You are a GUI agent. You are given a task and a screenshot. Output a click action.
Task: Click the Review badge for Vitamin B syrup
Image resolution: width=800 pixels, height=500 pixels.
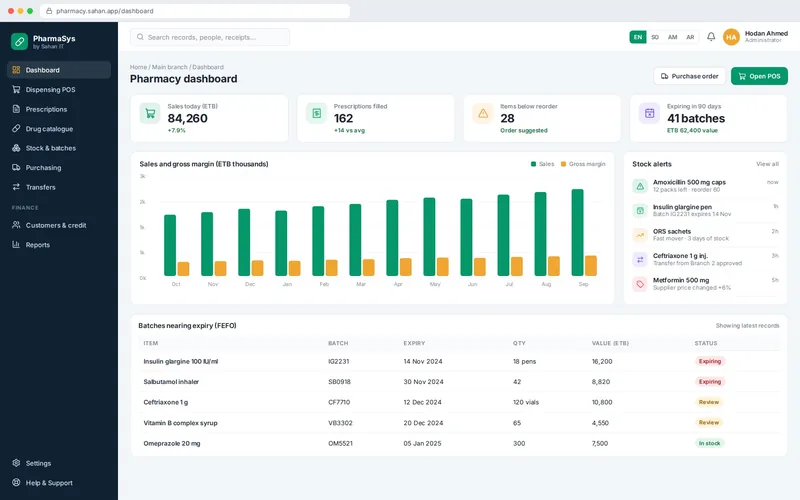709,422
